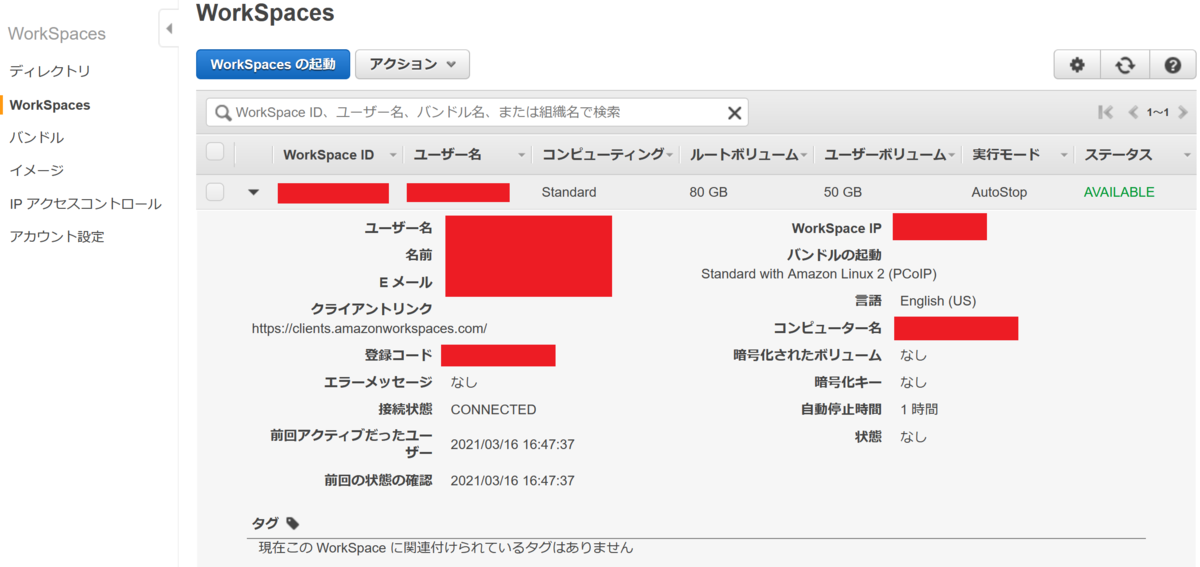This screenshot has height=567, width=1200.
Task: Toggle the select-all checkbox in the table header
Action: click(x=215, y=152)
